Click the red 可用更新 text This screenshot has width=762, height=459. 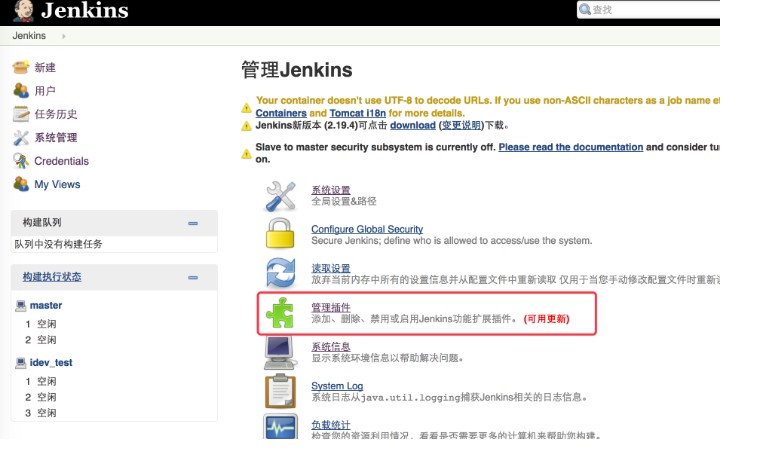click(x=546, y=319)
